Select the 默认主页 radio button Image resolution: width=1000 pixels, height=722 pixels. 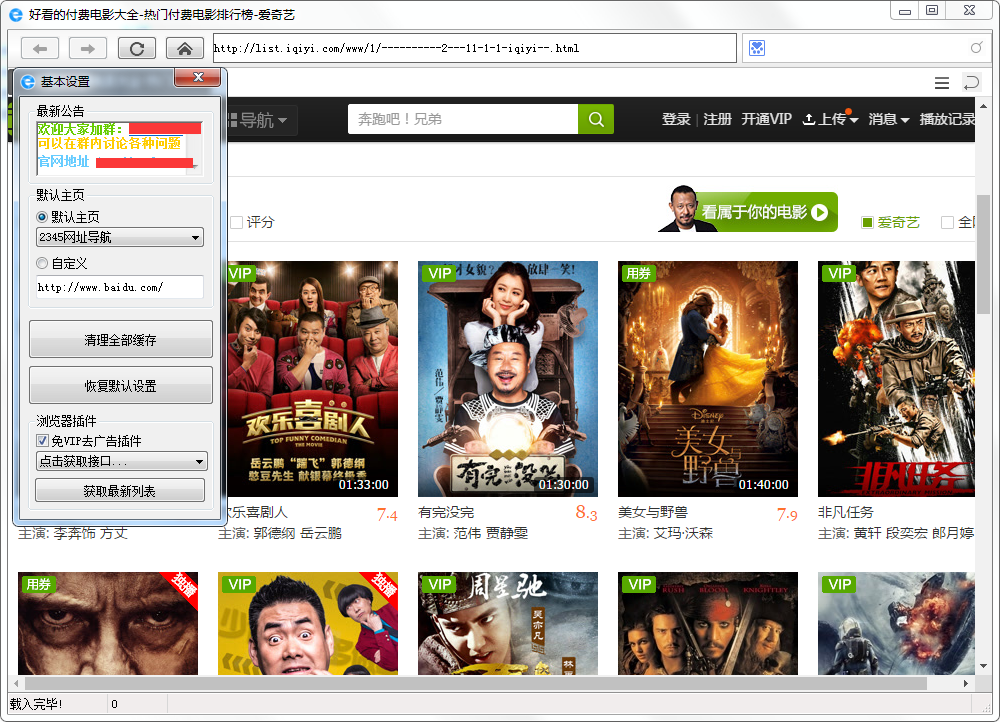pyautogui.click(x=42, y=217)
